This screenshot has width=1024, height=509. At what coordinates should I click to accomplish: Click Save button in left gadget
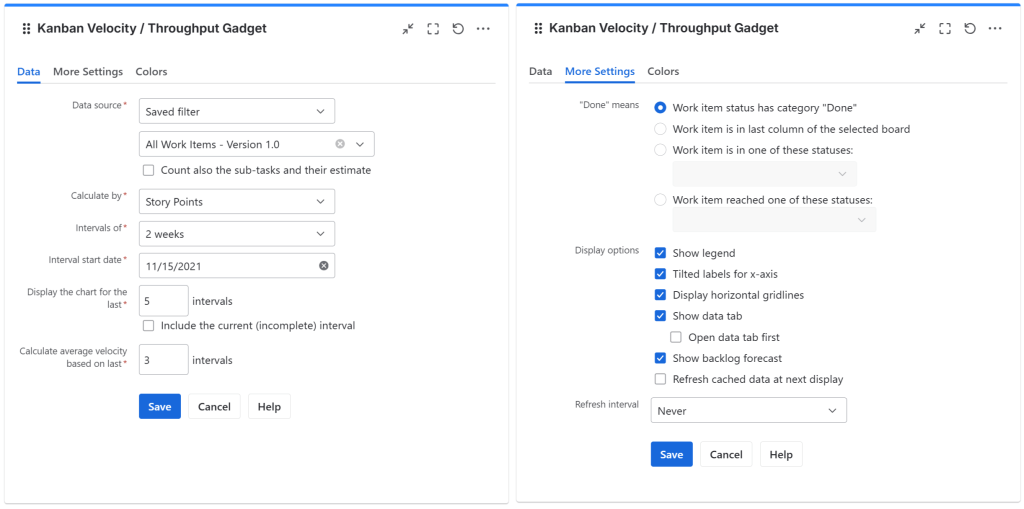point(160,407)
